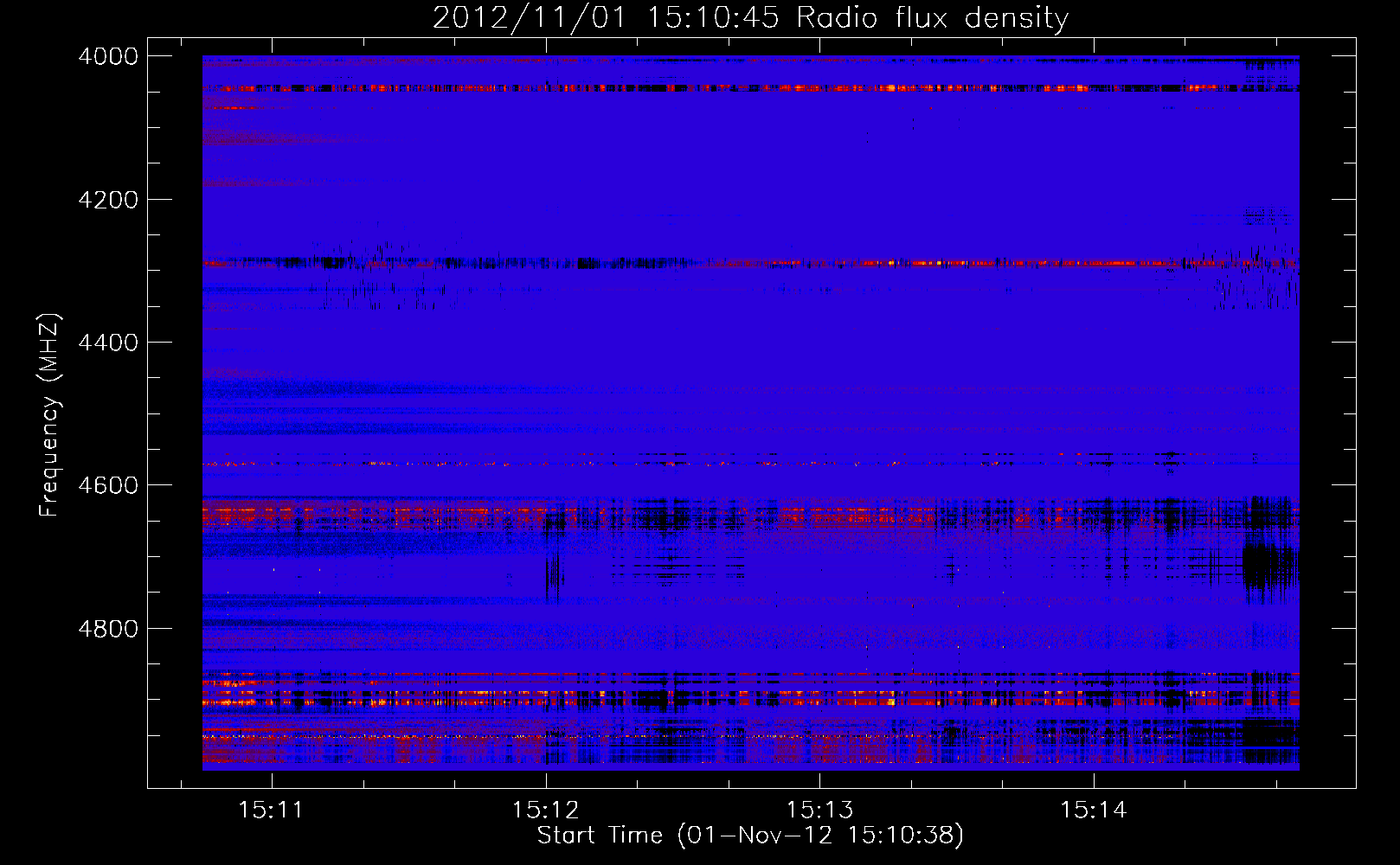This screenshot has height=865, width=1400.
Task: Click the 15:11 time tick label
Action: click(271, 810)
